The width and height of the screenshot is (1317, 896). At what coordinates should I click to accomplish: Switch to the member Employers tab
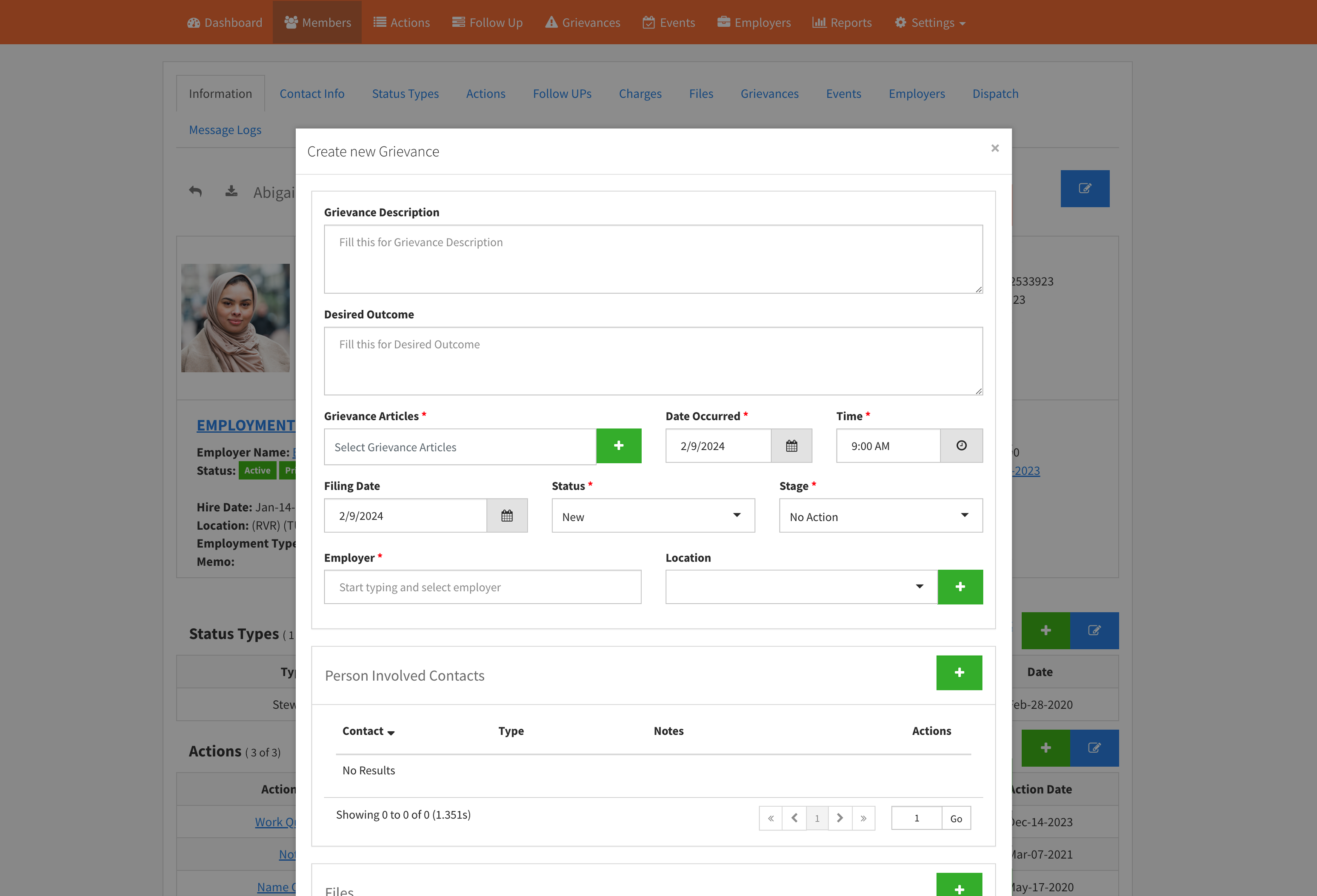click(916, 94)
